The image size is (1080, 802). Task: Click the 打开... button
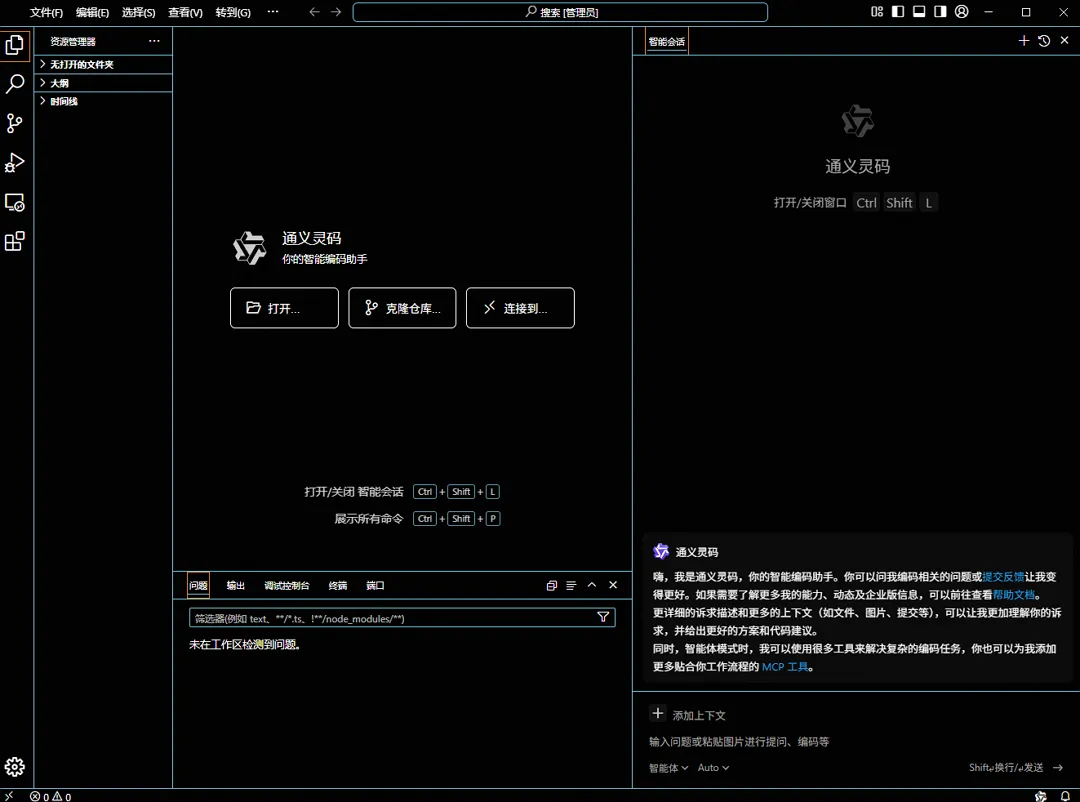(284, 308)
